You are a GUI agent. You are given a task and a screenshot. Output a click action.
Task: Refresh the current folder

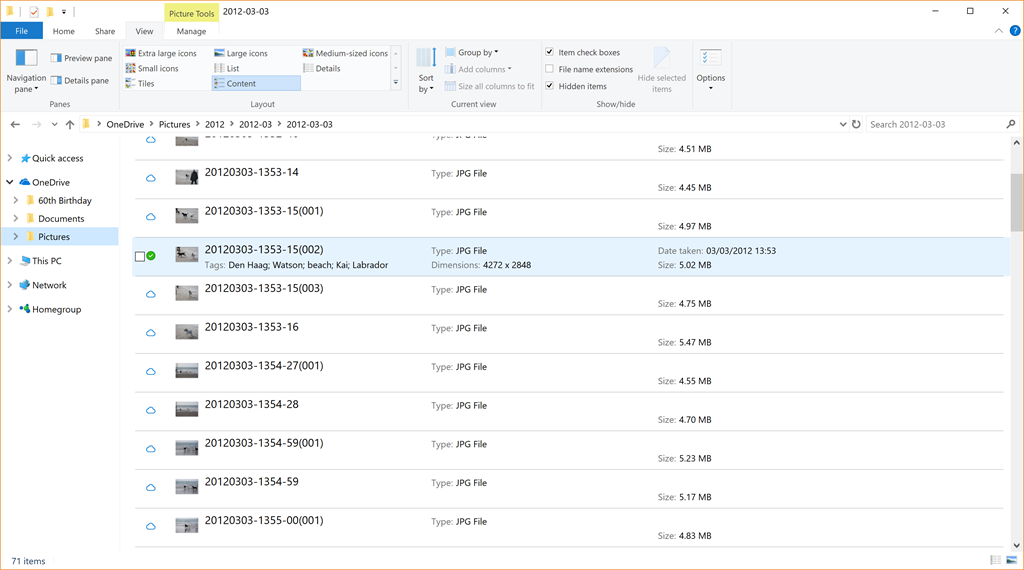(856, 125)
